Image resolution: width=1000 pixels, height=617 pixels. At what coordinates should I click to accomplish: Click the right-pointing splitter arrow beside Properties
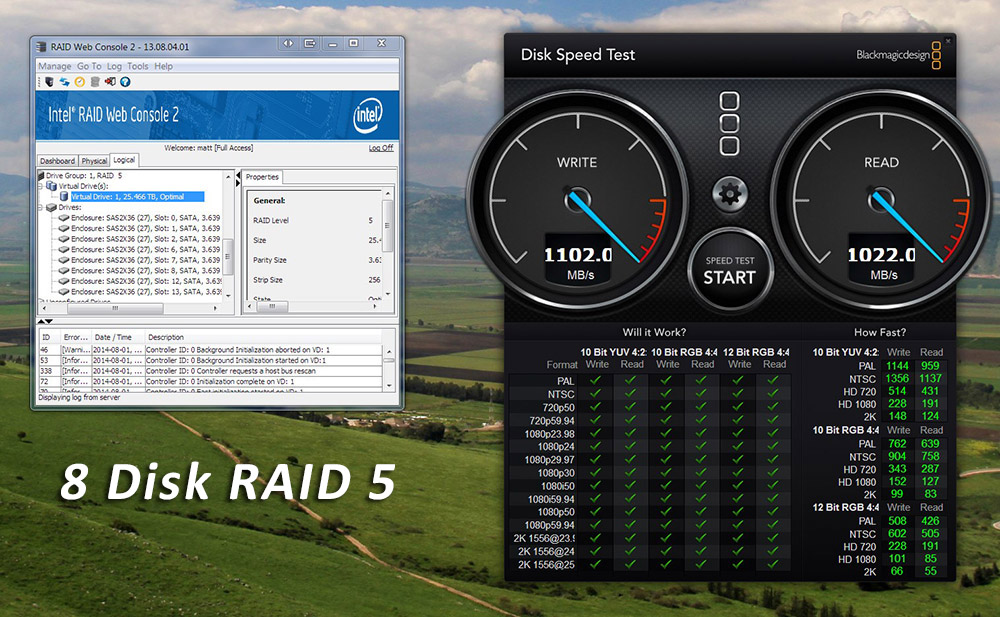(x=239, y=183)
